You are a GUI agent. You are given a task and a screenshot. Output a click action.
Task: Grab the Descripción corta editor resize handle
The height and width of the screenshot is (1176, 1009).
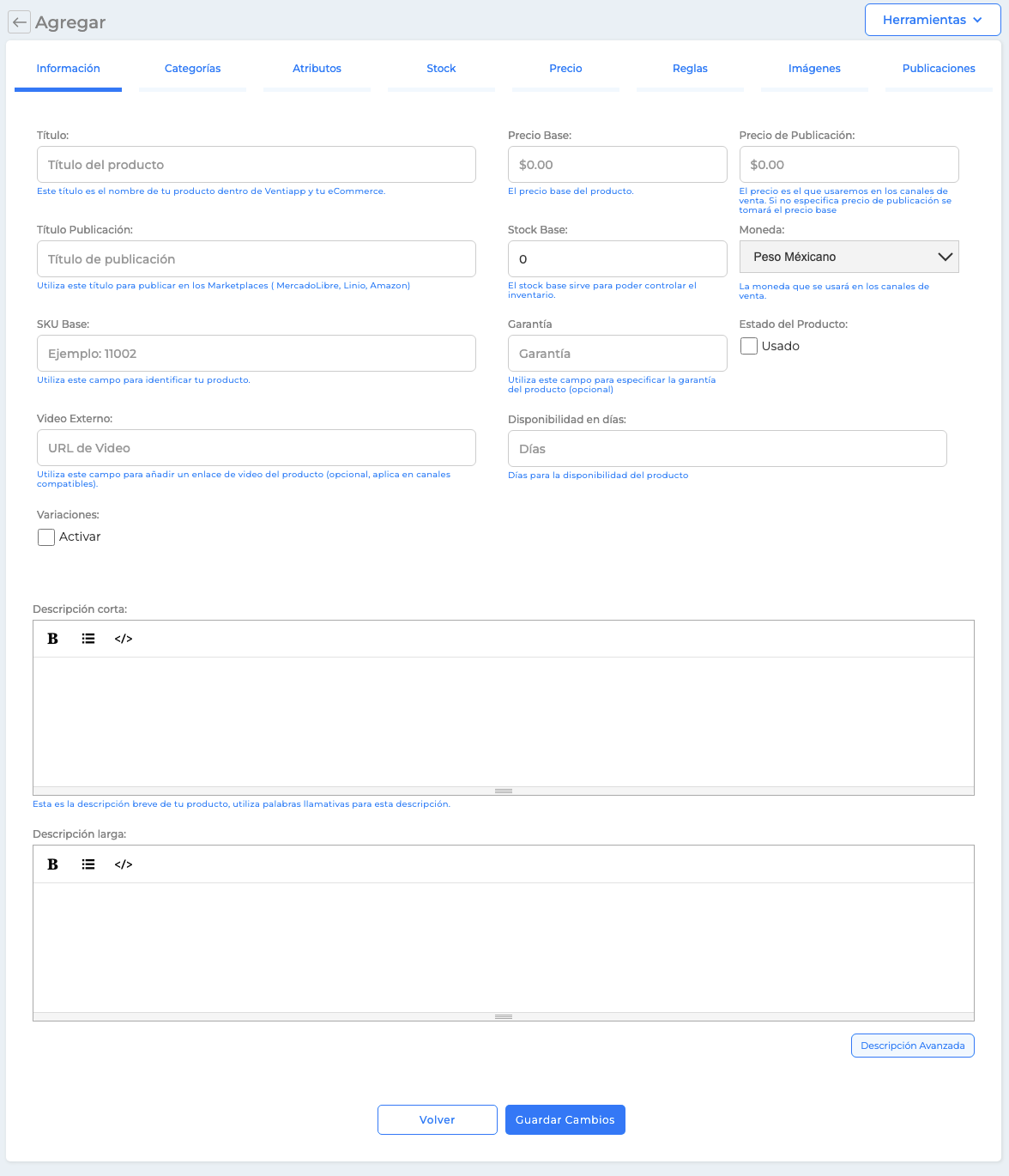(x=504, y=791)
